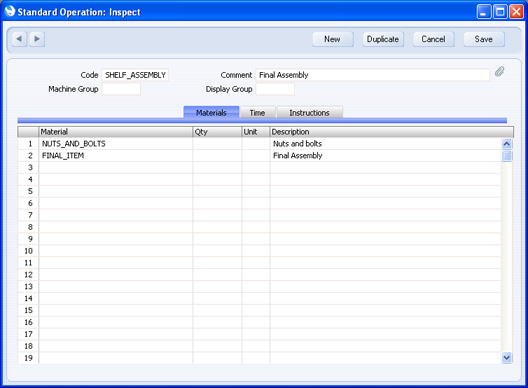Open attachments via the paperclip icon
Viewport: 528px width, 388px height.
[499, 72]
